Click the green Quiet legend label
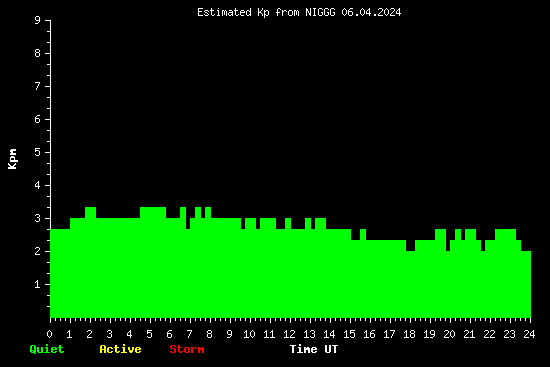The height and width of the screenshot is (367, 550). point(47,349)
